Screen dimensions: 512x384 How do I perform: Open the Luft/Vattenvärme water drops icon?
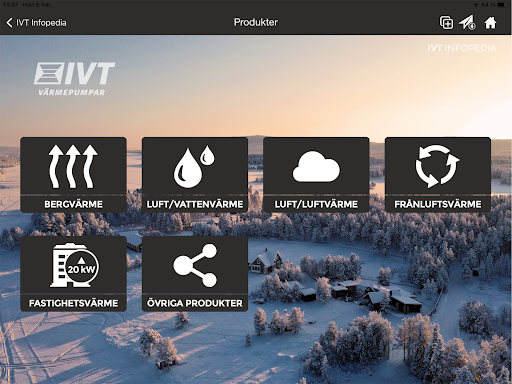(x=195, y=166)
